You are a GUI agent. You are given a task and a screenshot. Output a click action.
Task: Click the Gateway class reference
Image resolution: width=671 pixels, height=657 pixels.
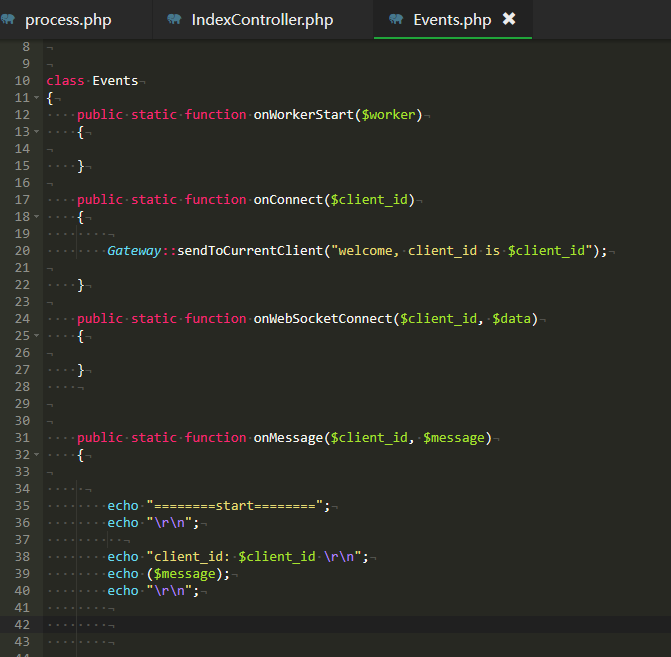pos(134,251)
